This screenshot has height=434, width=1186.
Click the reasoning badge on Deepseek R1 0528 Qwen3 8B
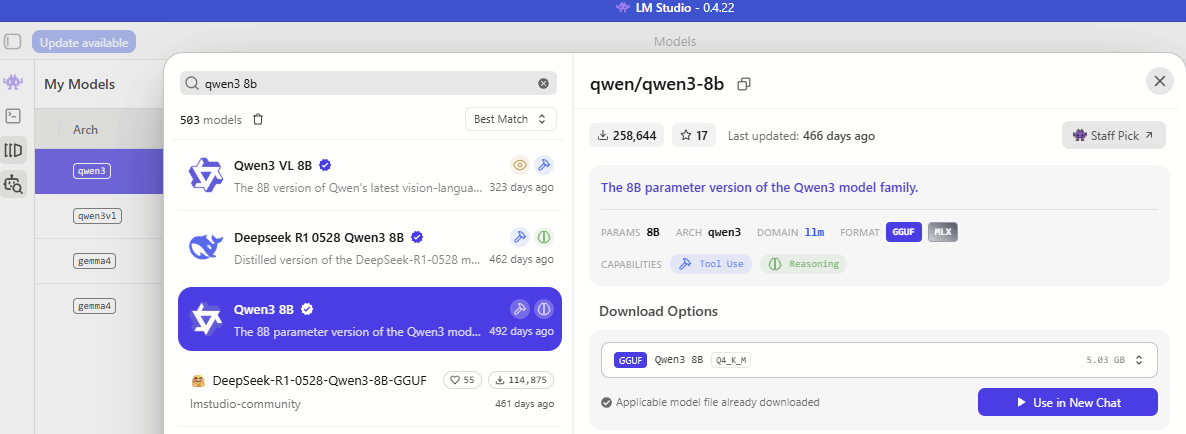[x=544, y=237]
